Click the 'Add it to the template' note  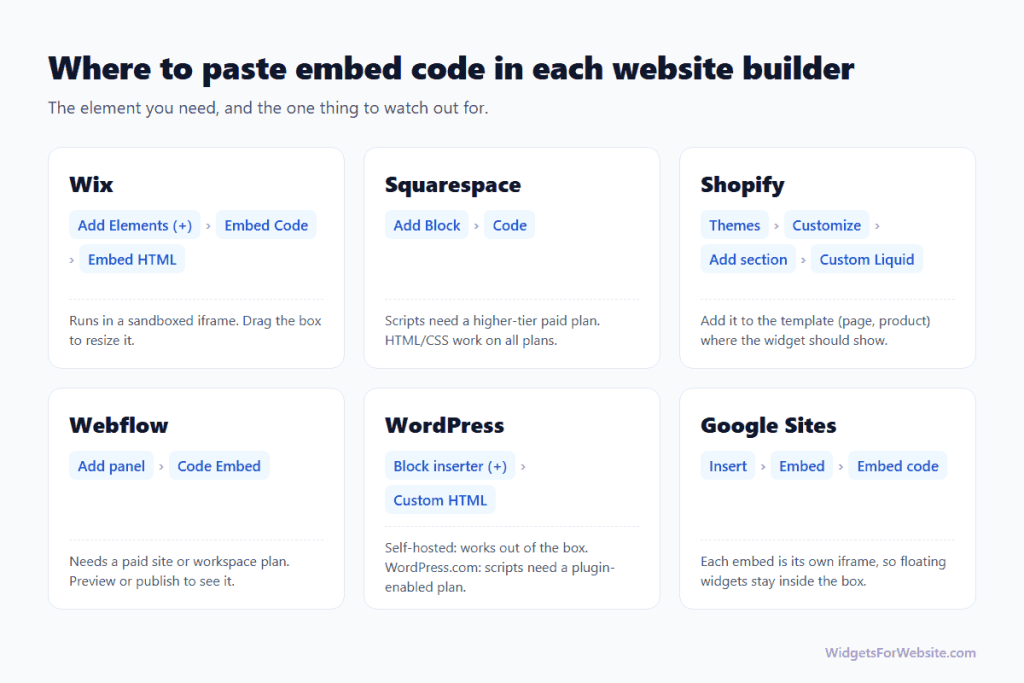816,330
